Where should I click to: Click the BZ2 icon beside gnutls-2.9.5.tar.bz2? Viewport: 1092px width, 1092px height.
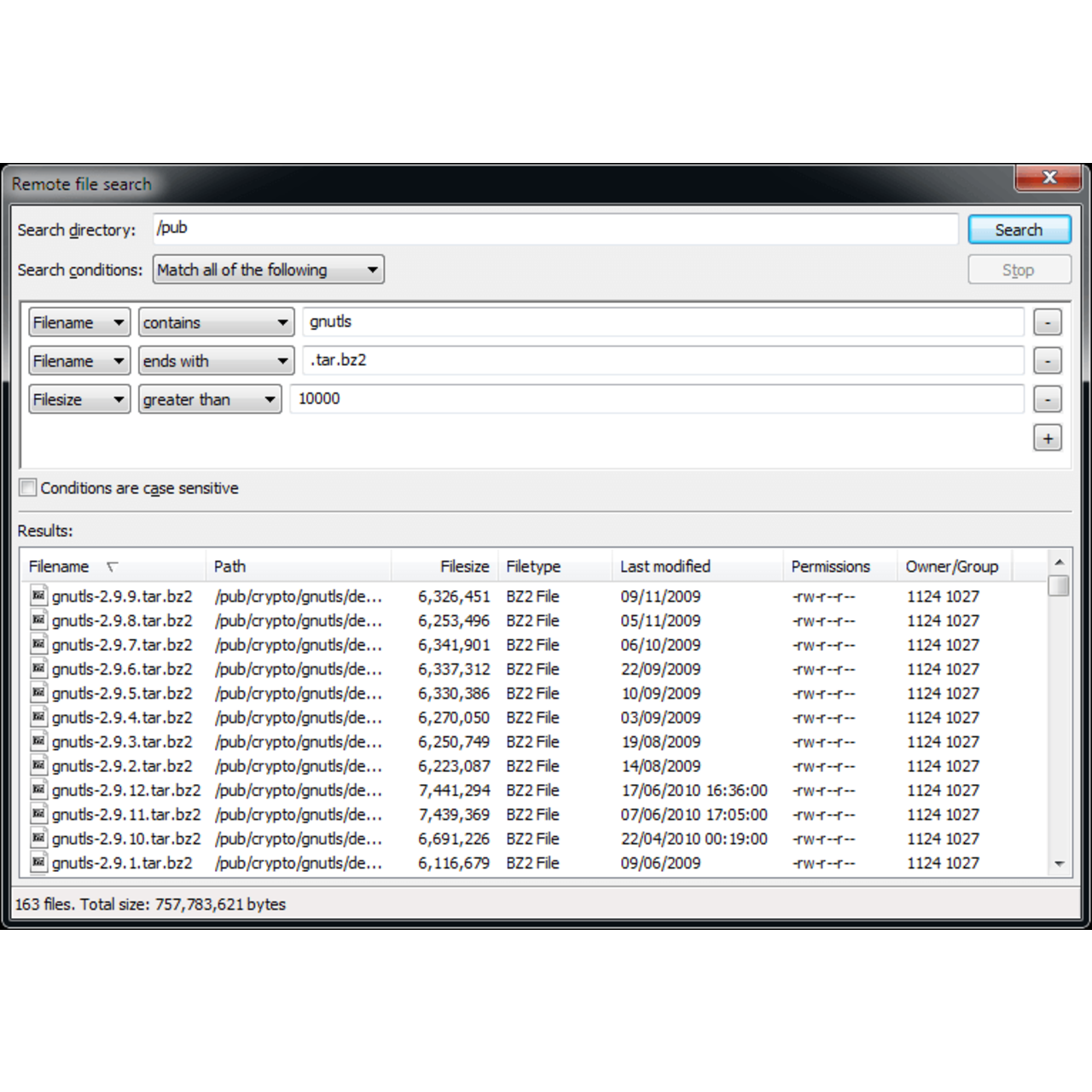coord(38,693)
